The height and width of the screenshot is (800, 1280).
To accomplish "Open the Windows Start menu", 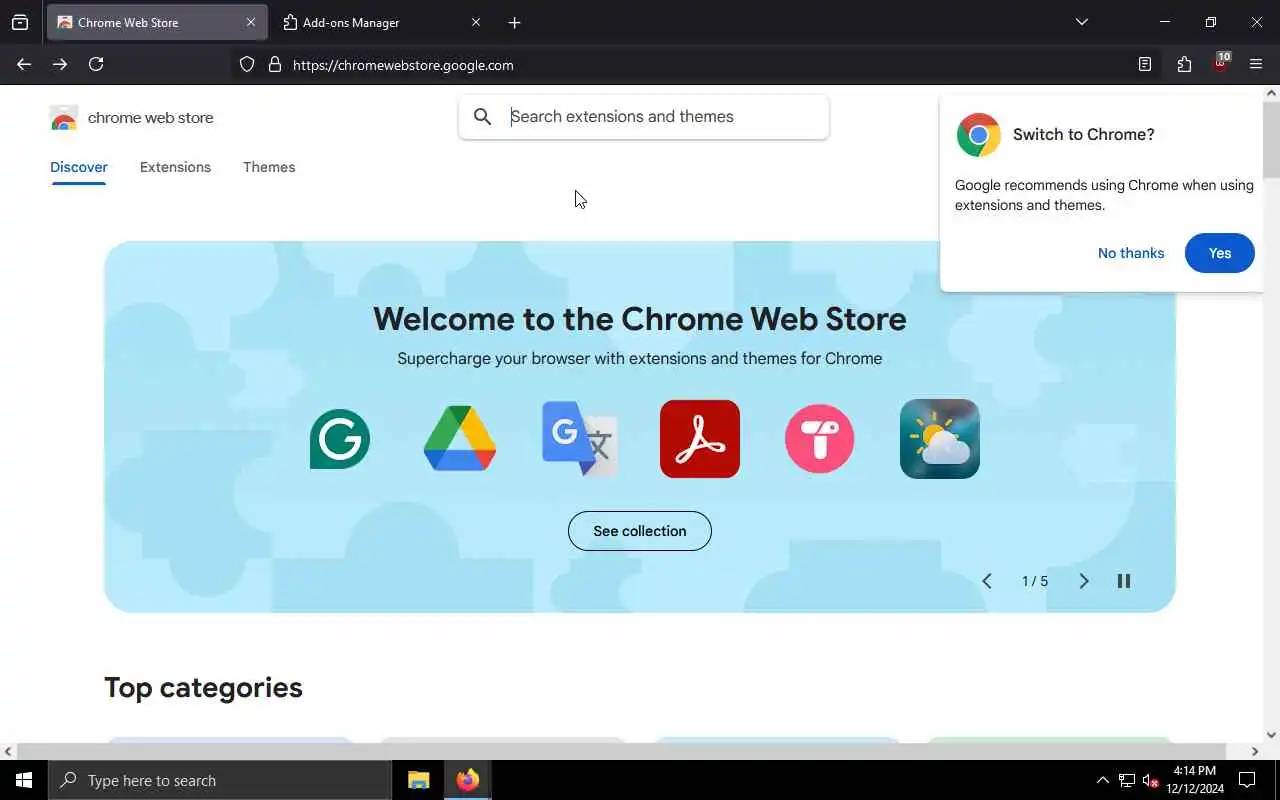I will click(x=24, y=780).
